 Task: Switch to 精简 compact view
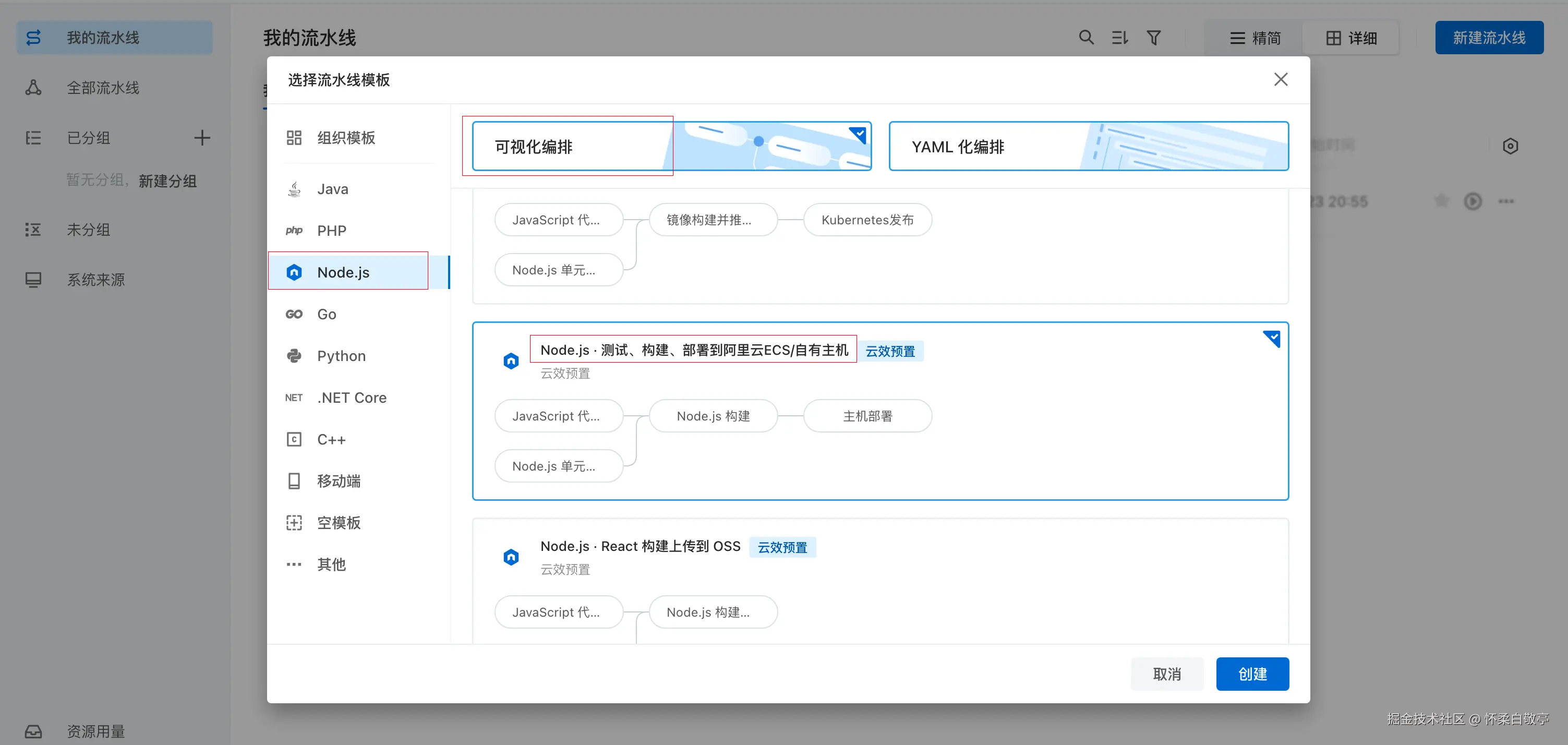click(x=1255, y=38)
